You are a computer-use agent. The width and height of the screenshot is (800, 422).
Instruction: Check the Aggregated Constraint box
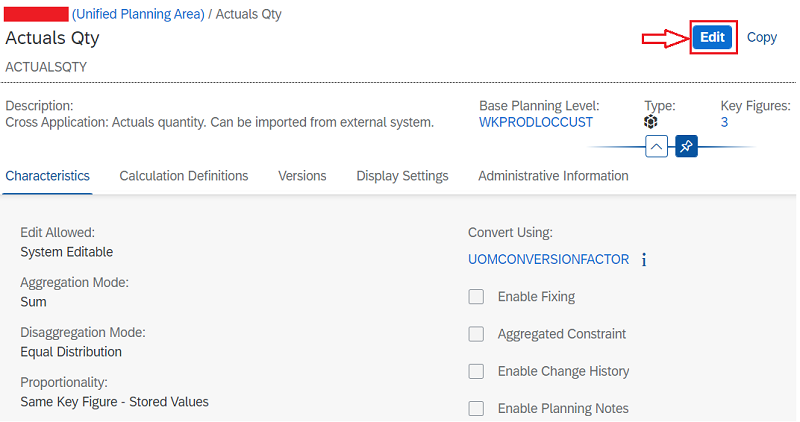[476, 334]
